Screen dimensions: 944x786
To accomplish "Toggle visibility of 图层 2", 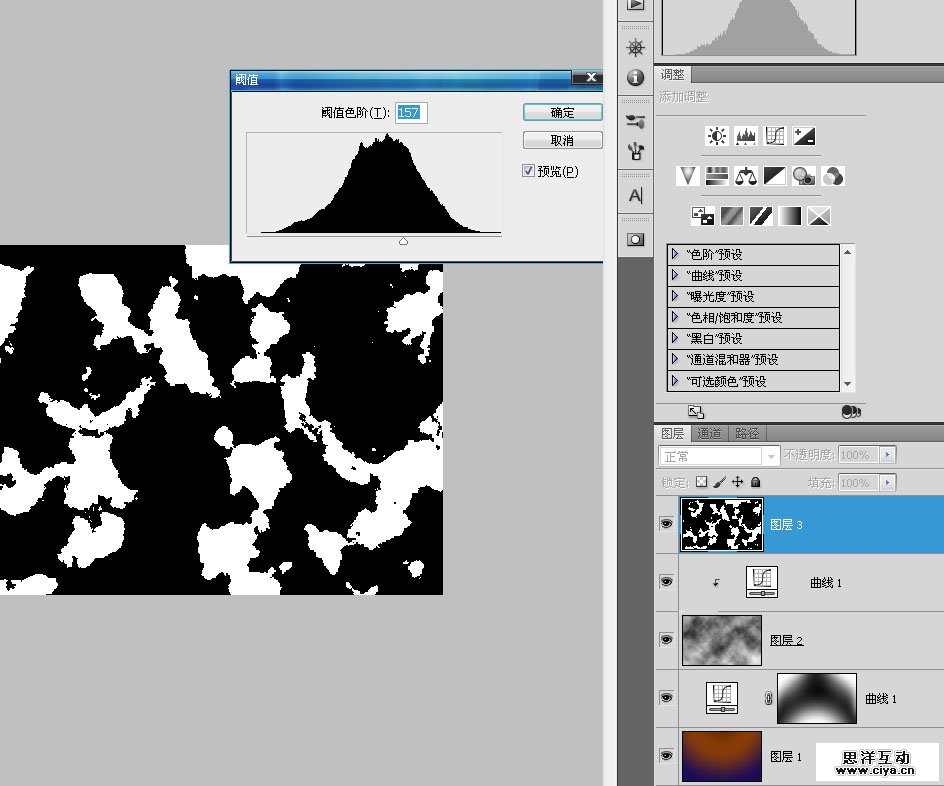I will (666, 639).
